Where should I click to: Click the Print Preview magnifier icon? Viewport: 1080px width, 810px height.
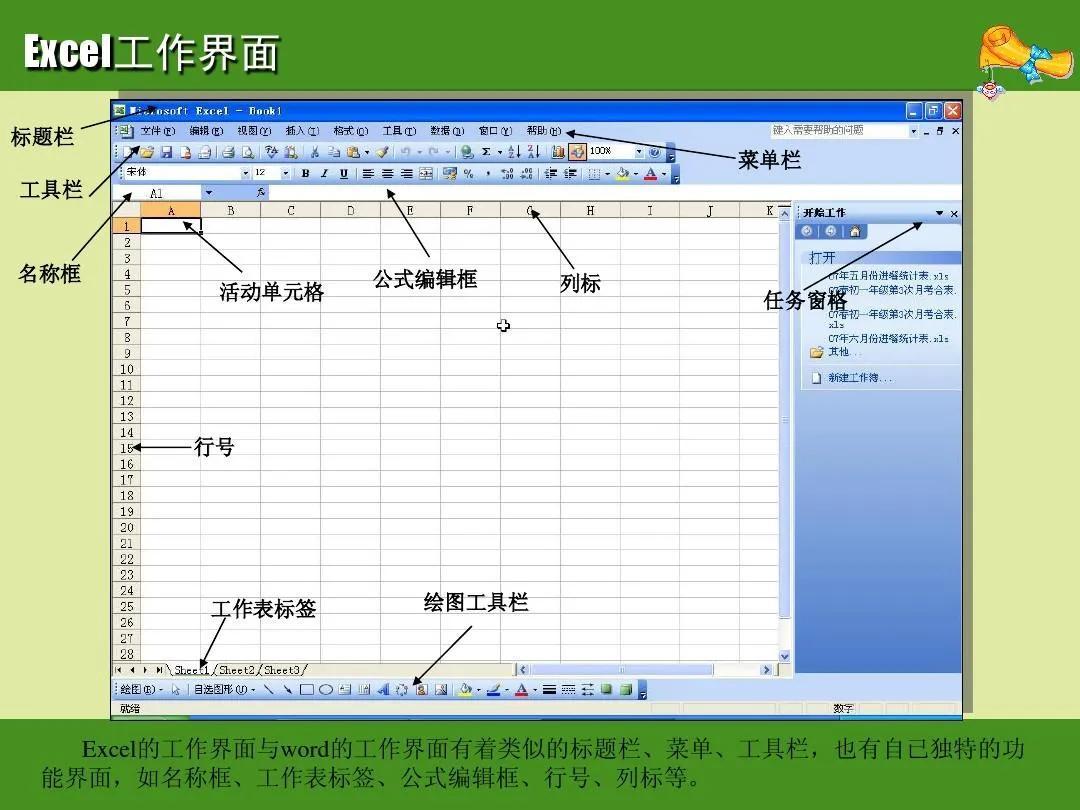point(248,152)
